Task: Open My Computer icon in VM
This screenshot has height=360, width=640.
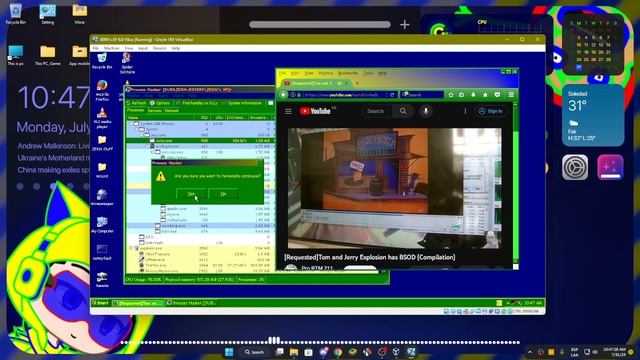Action: click(x=102, y=225)
